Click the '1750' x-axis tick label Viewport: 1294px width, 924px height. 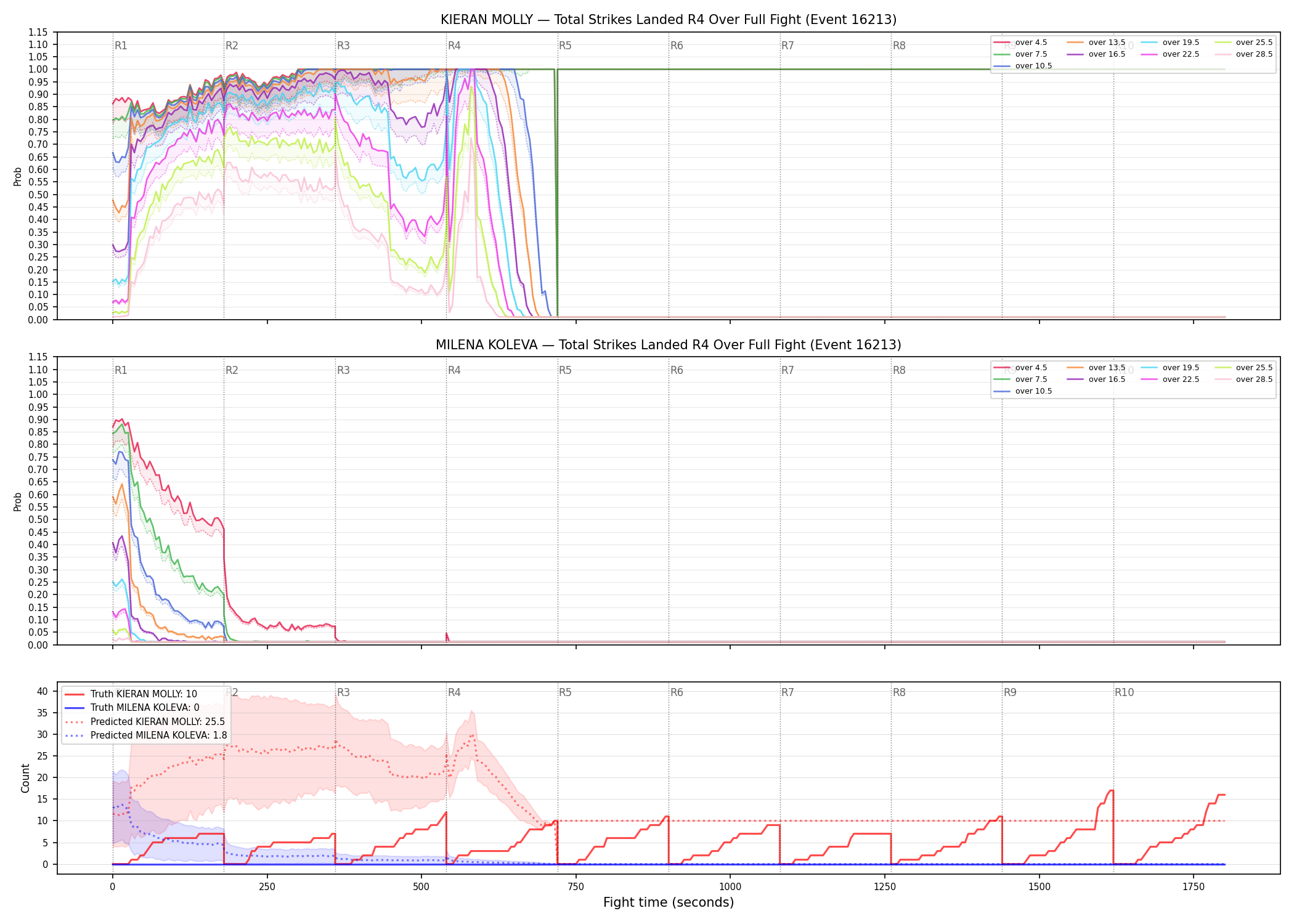[x=1194, y=887]
